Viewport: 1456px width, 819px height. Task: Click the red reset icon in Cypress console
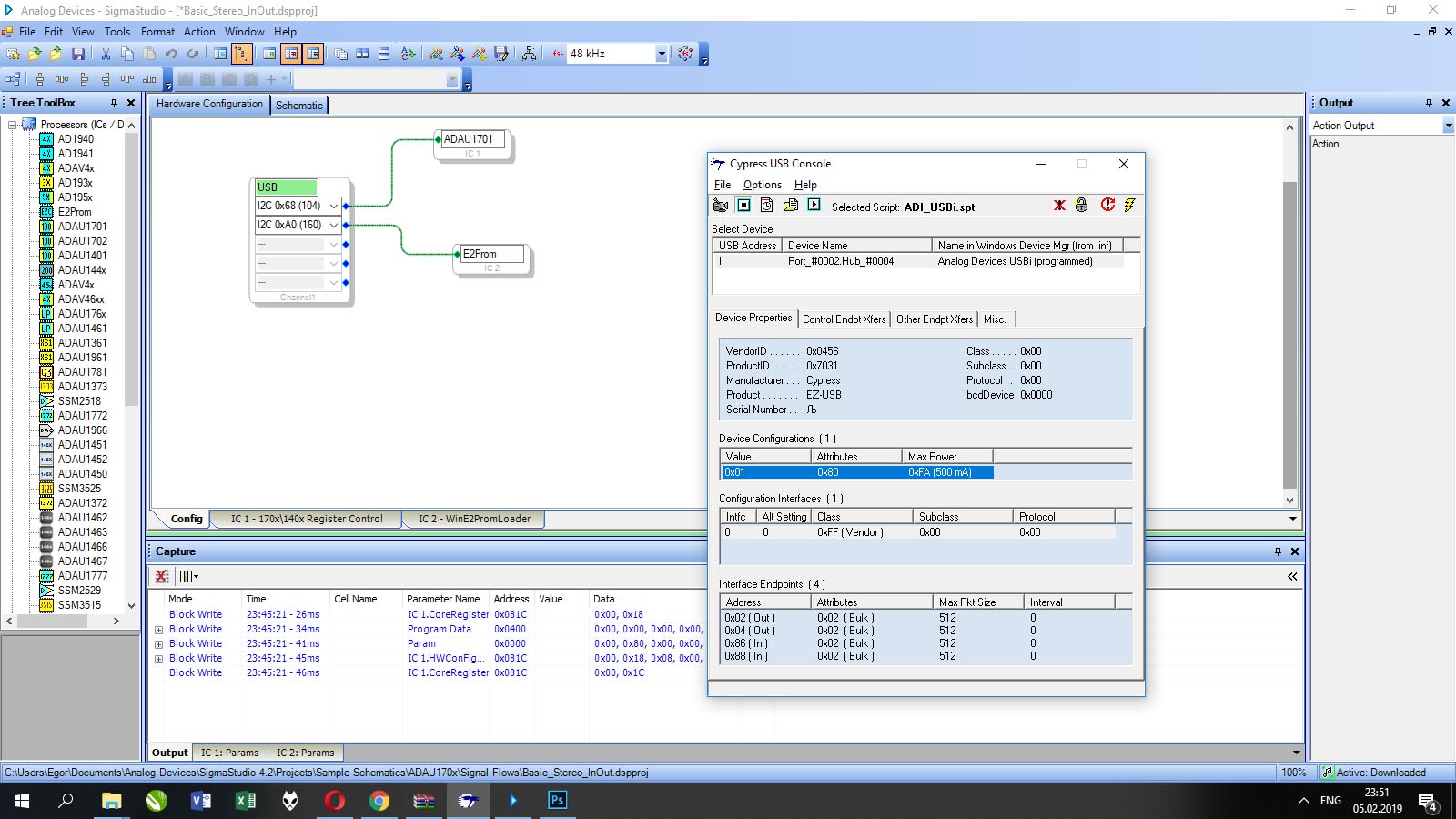coord(1107,206)
